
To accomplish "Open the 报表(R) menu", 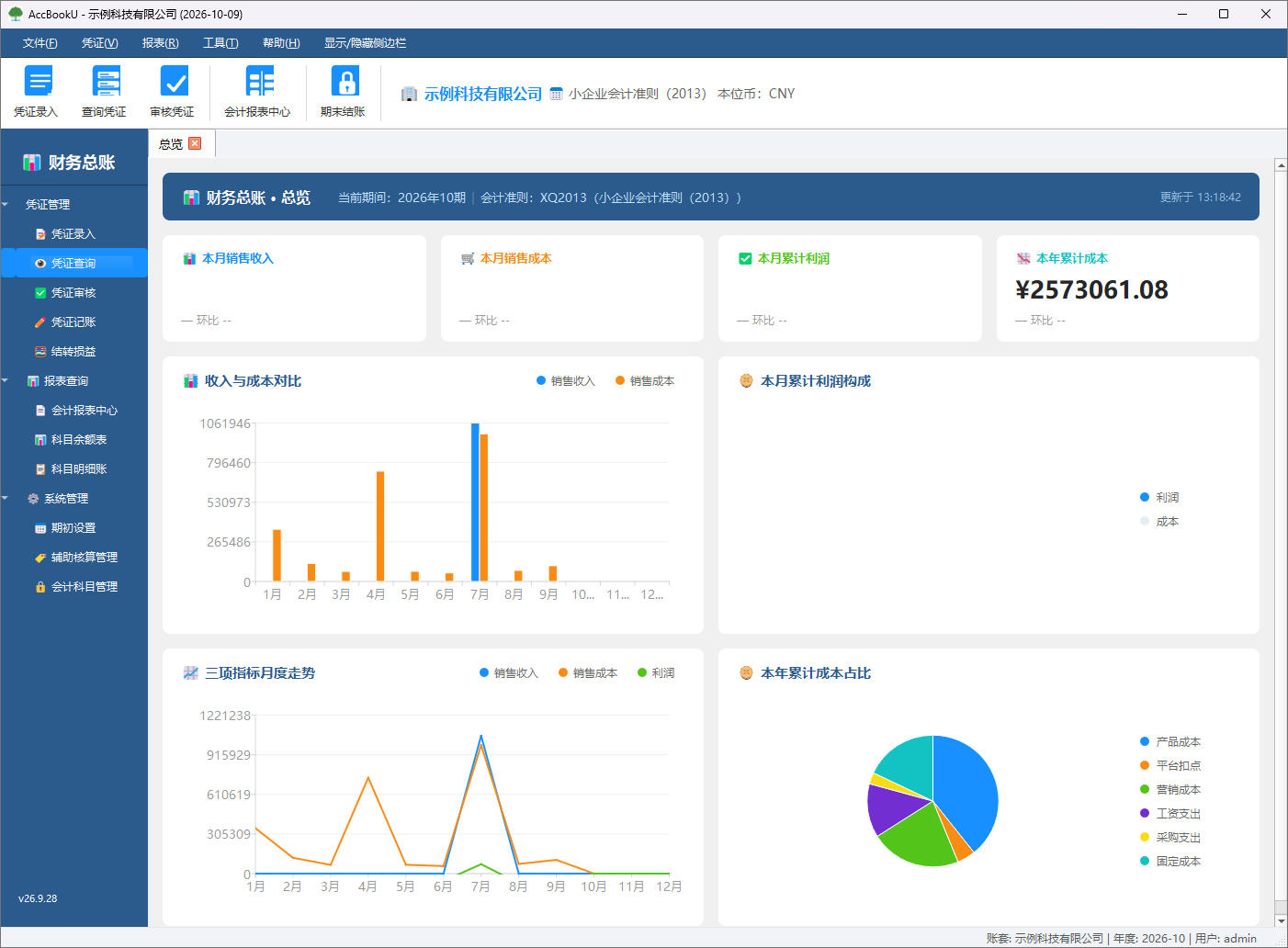I will [160, 43].
